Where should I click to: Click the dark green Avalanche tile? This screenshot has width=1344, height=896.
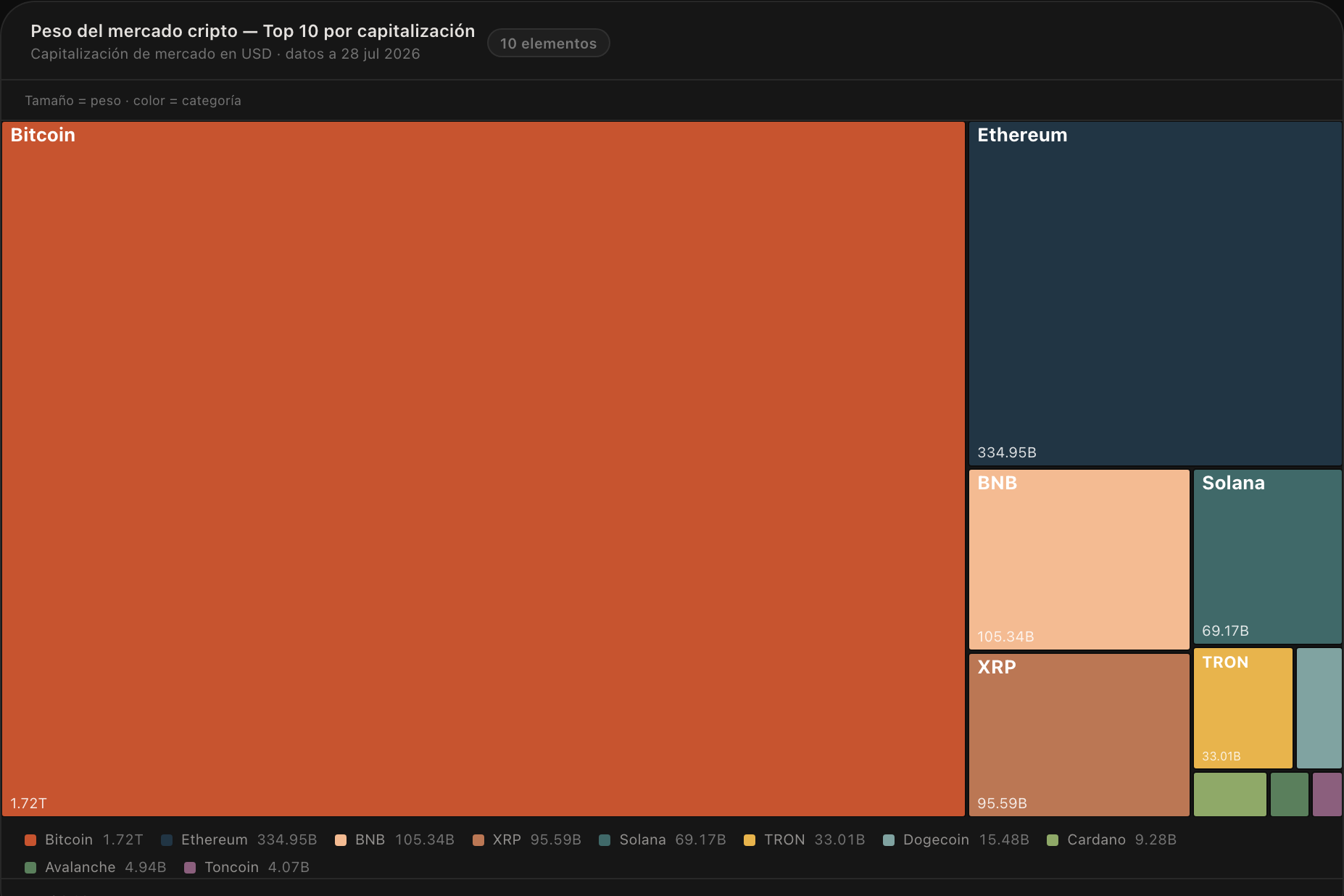pos(1290,795)
